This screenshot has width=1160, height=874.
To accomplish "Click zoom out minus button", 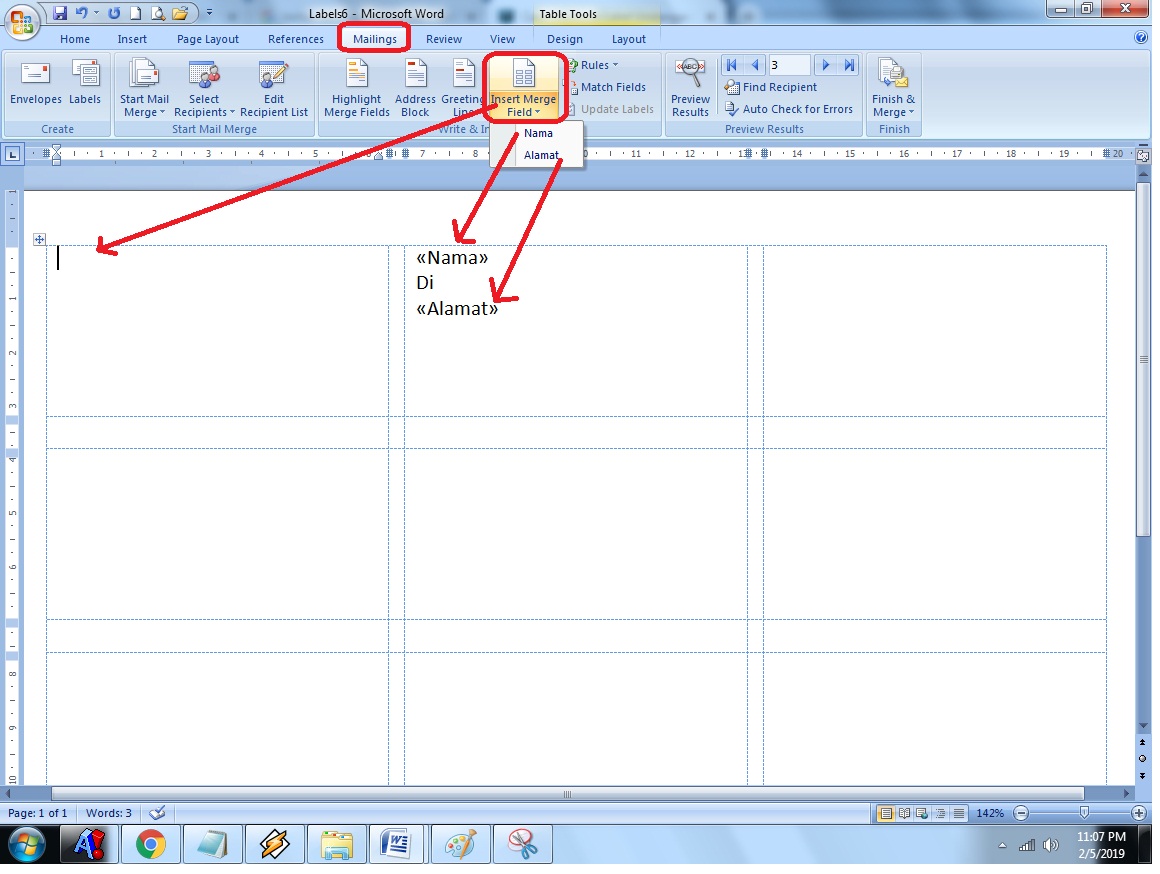I will coord(1021,813).
